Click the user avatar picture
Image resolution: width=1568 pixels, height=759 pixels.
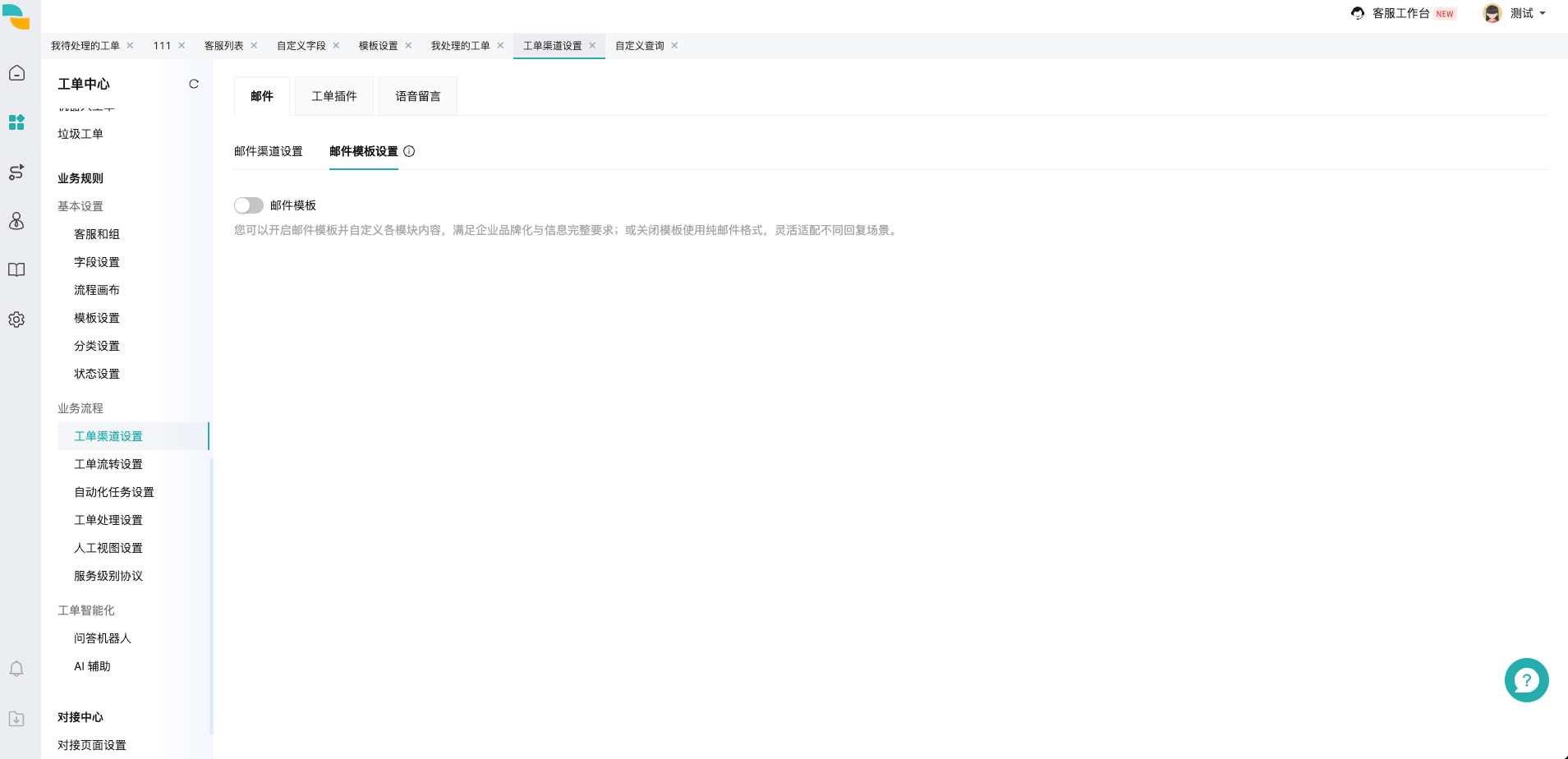coord(1492,13)
